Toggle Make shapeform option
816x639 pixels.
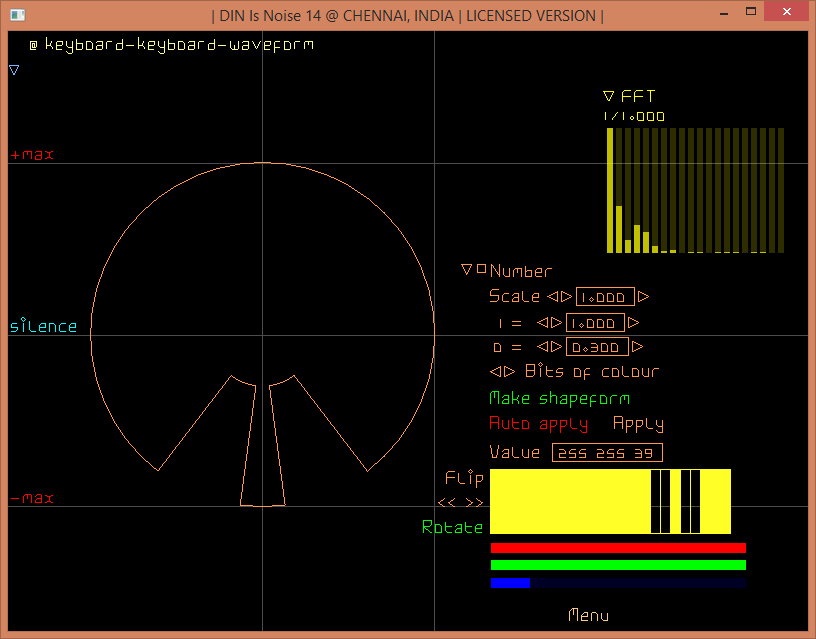tap(559, 398)
